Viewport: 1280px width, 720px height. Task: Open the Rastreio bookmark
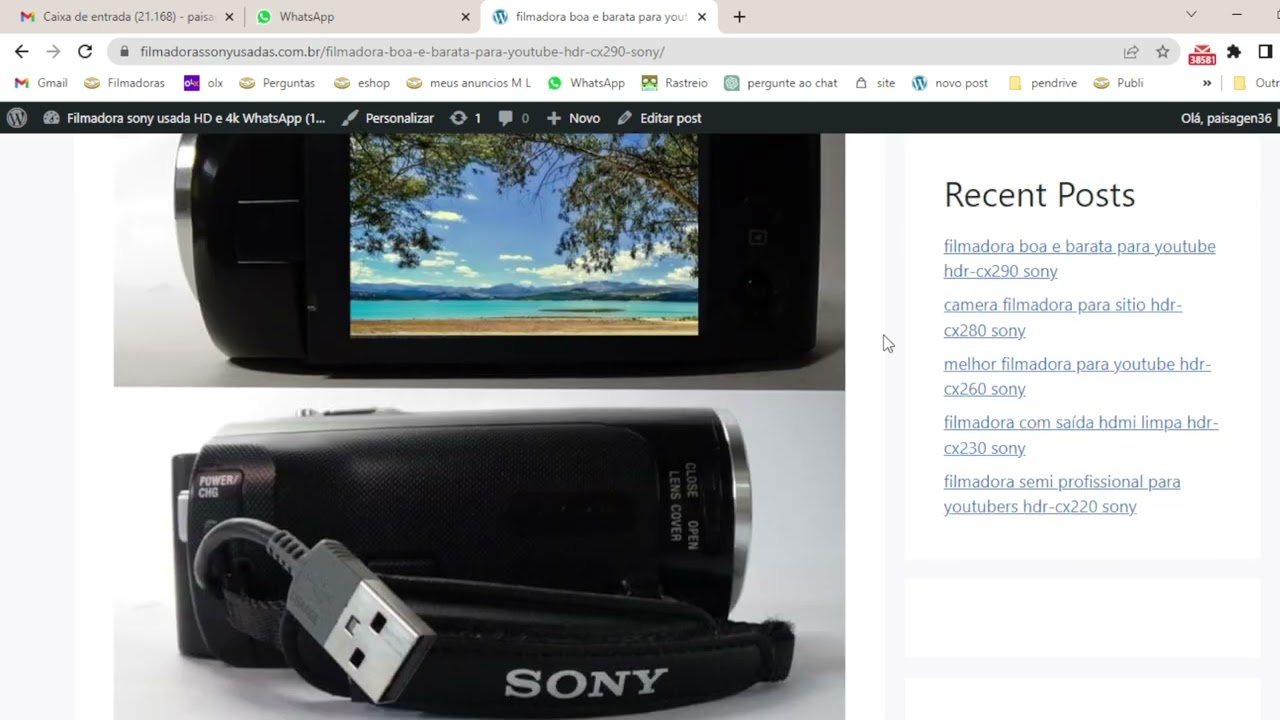coord(675,83)
